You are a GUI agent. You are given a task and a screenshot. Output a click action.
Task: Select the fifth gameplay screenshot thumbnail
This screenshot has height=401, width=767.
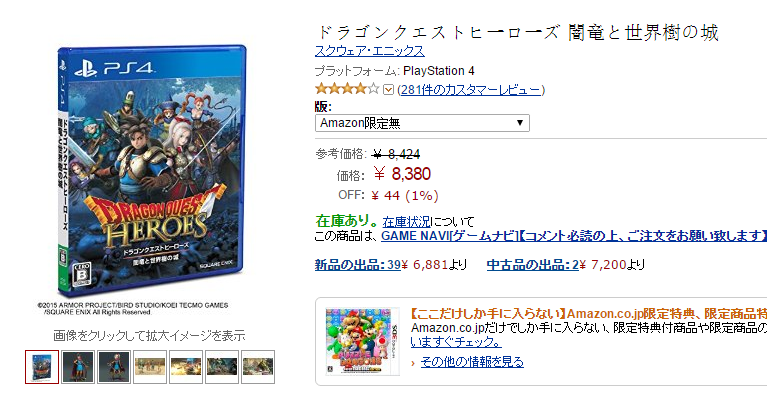(x=186, y=367)
